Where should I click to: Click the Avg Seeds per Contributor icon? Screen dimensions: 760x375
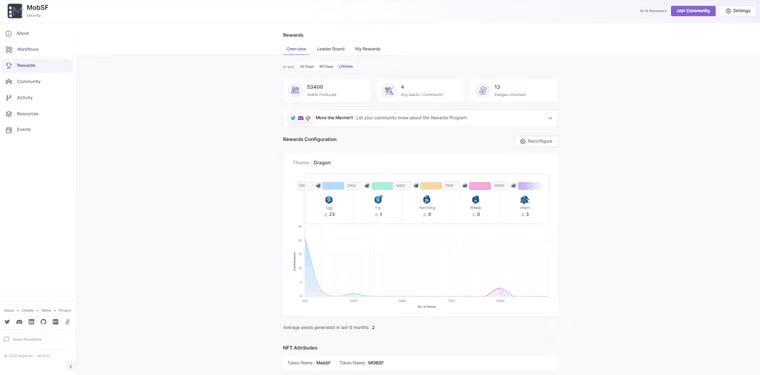click(x=389, y=91)
